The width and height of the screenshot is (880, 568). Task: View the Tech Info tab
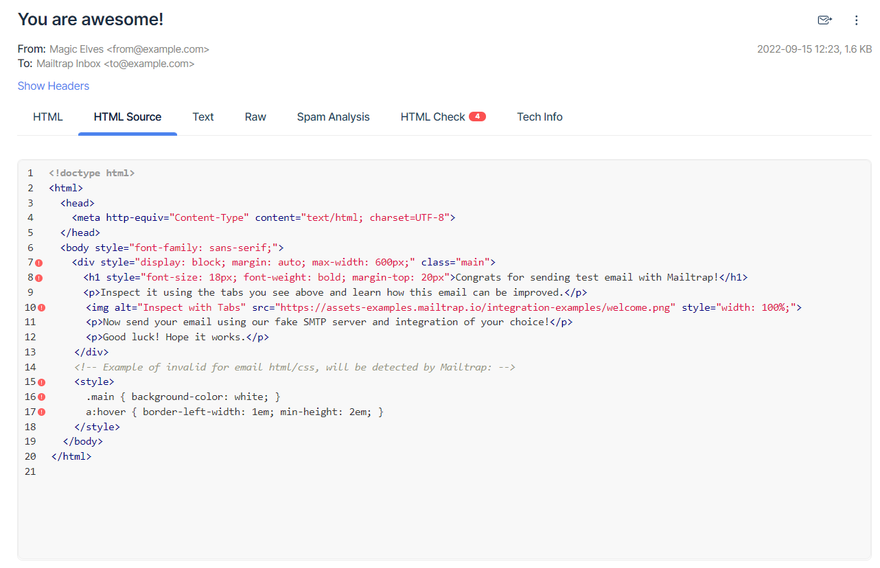539,117
